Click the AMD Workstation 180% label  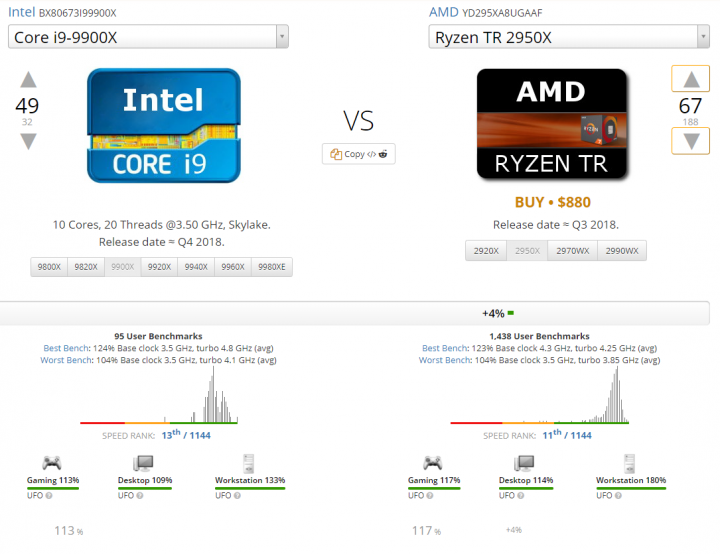click(x=631, y=480)
